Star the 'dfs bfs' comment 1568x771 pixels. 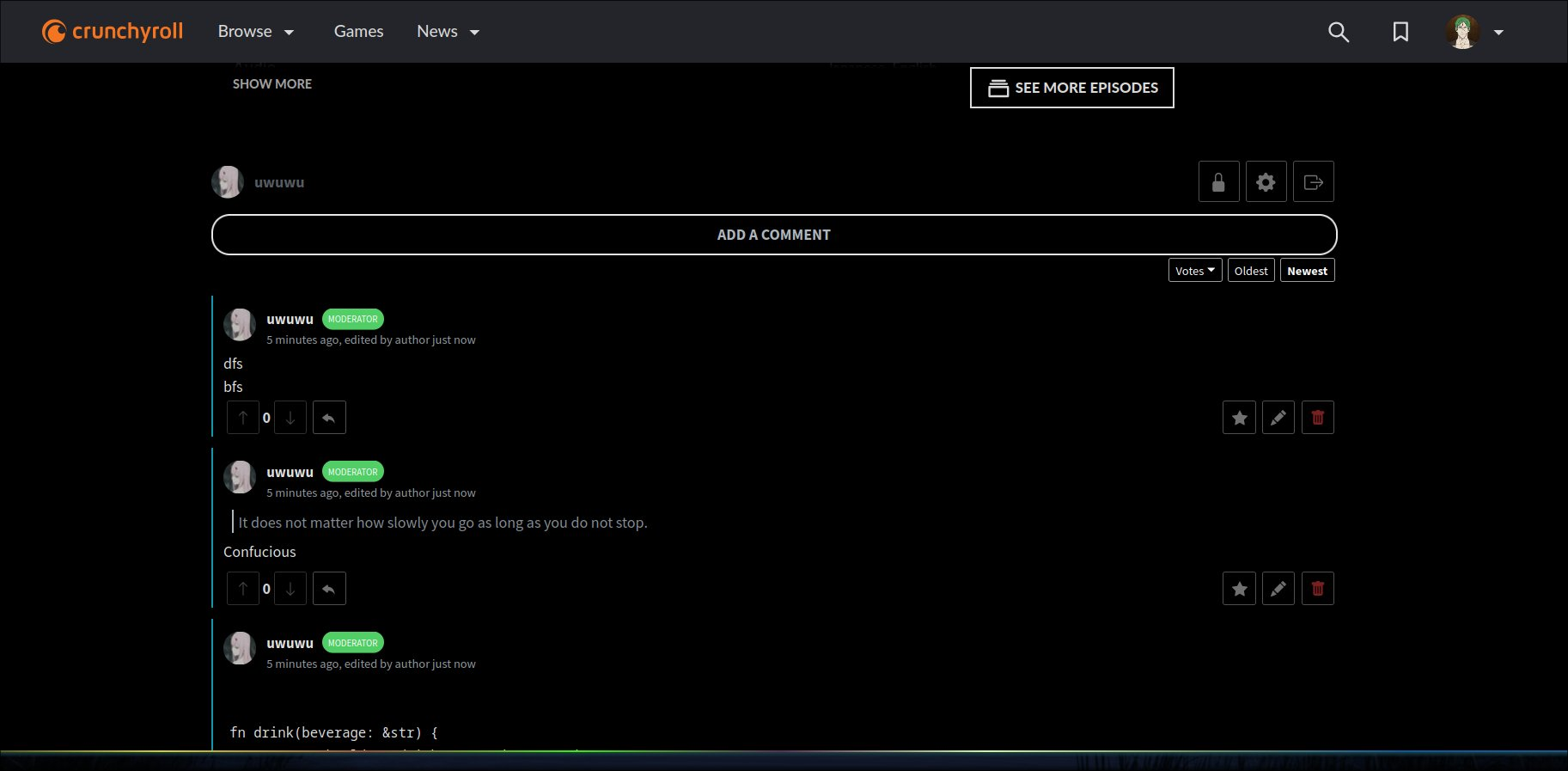(1239, 418)
